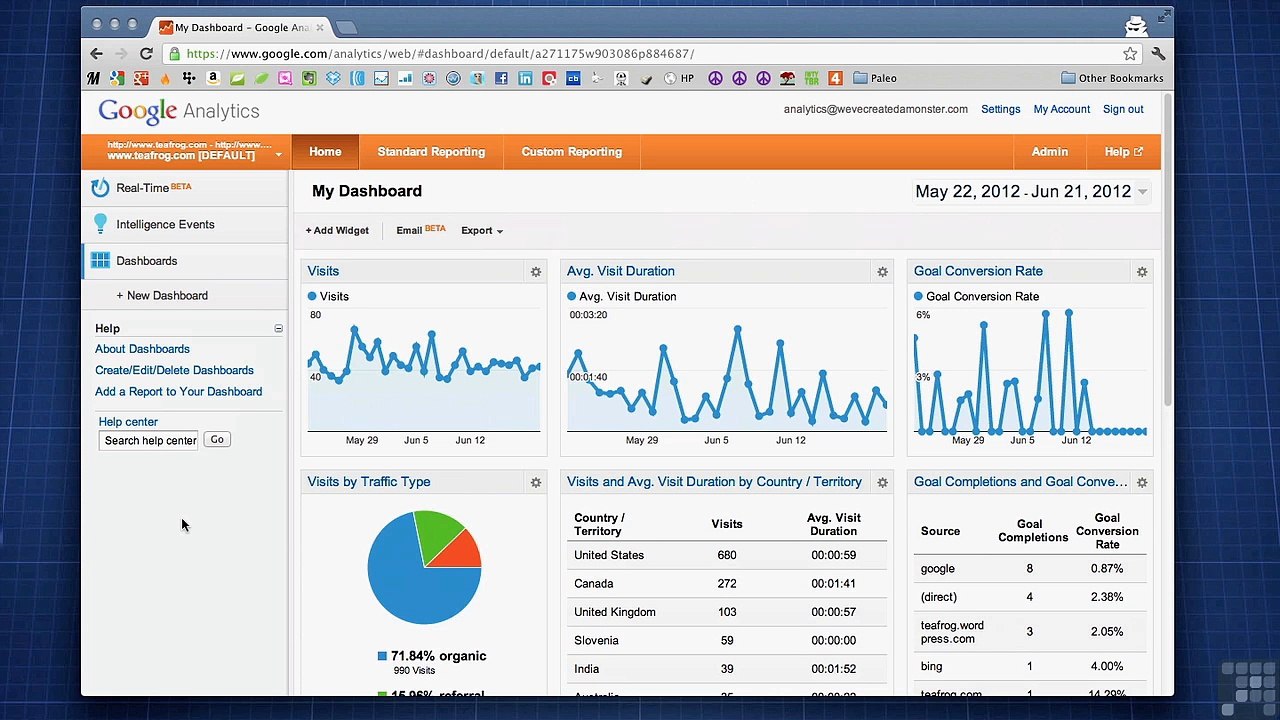Image resolution: width=1280 pixels, height=720 pixels.
Task: Click the Google Analytics logo
Action: 179,111
